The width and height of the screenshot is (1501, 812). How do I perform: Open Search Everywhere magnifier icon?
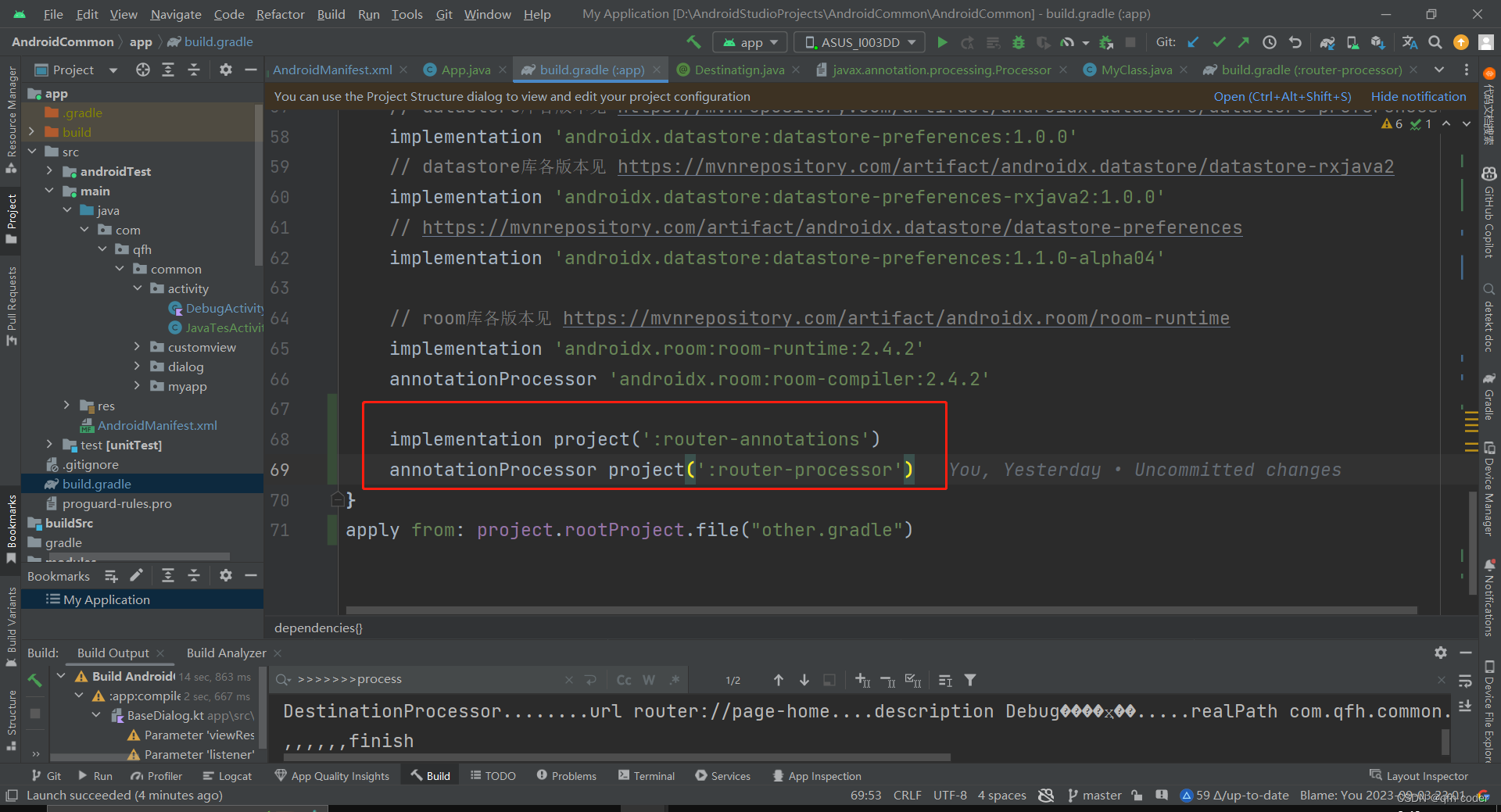pyautogui.click(x=1435, y=42)
